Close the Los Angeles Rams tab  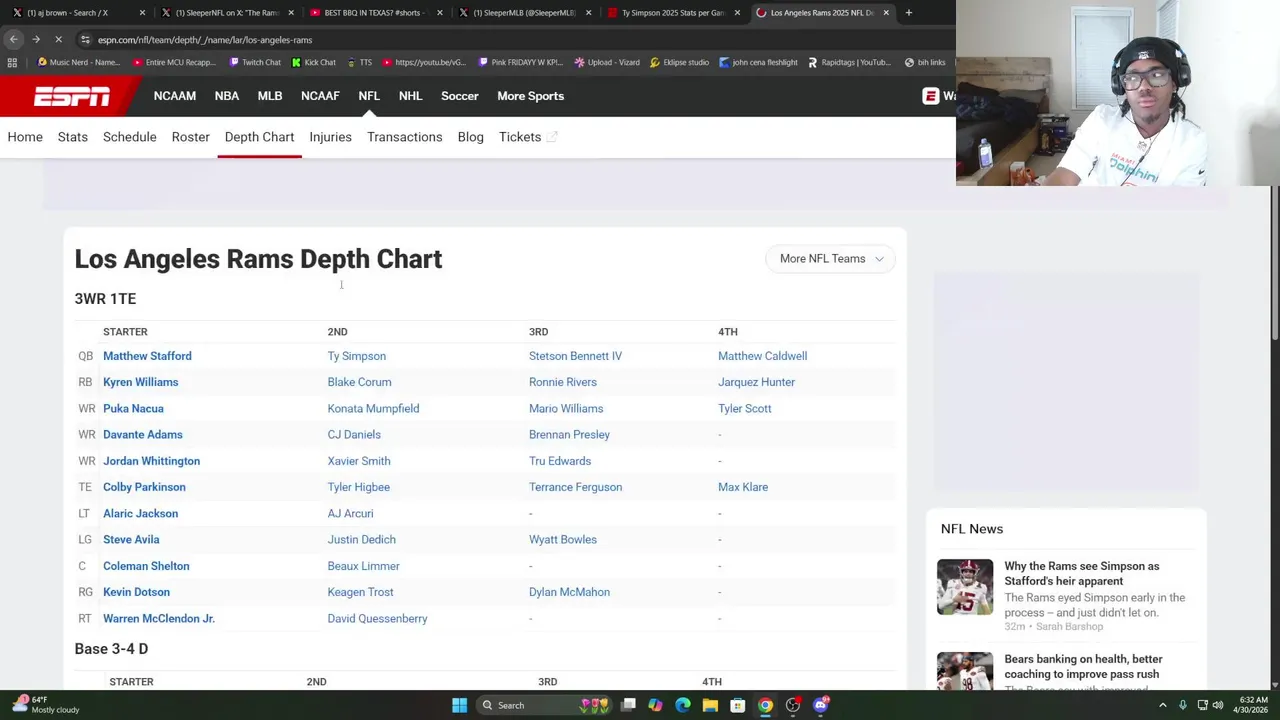886,13
